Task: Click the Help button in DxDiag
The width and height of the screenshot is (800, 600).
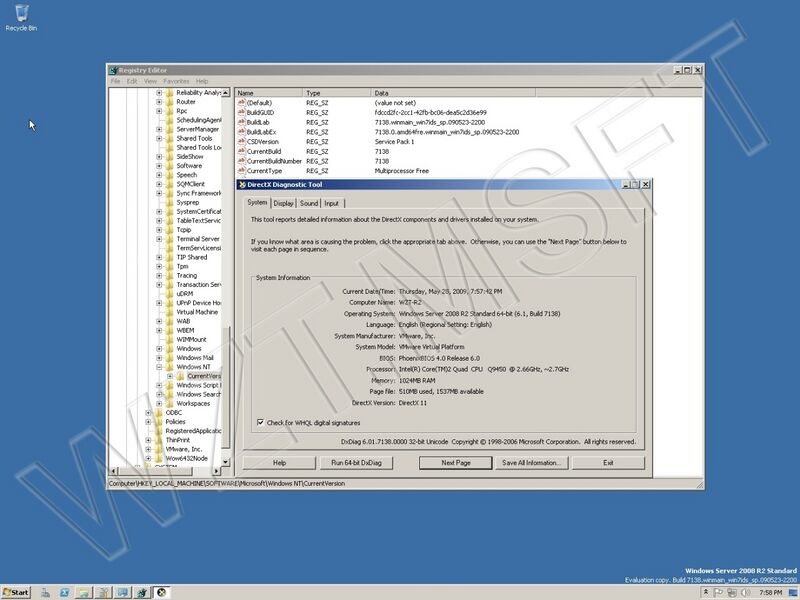Action: (x=279, y=463)
